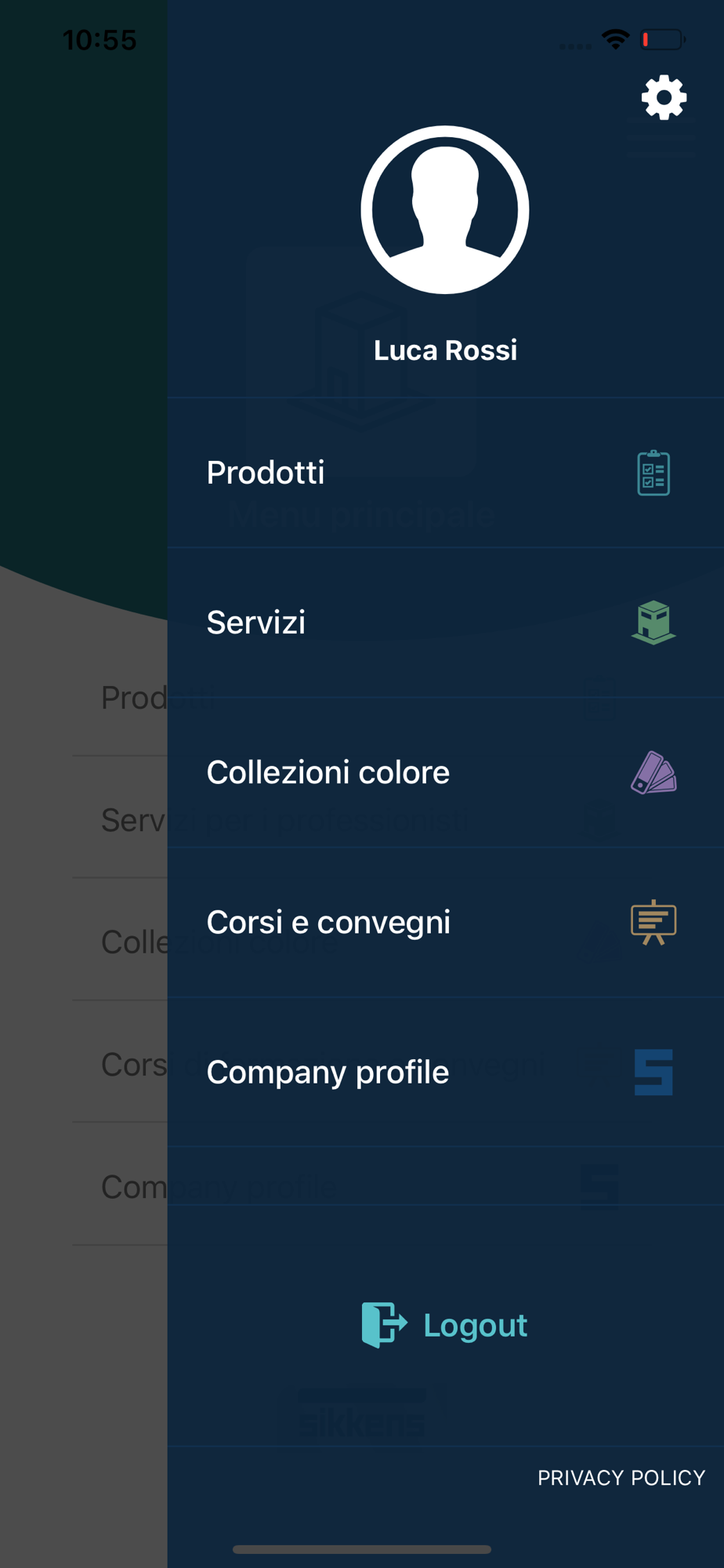Viewport: 724px width, 1568px height.
Task: Click the Prodotti clipboard checklist icon
Action: point(653,473)
